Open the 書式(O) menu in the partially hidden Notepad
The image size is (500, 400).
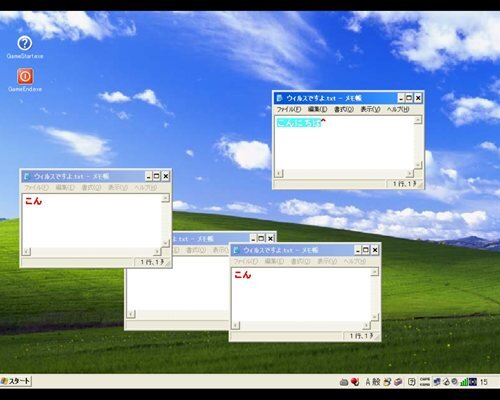(x=196, y=250)
